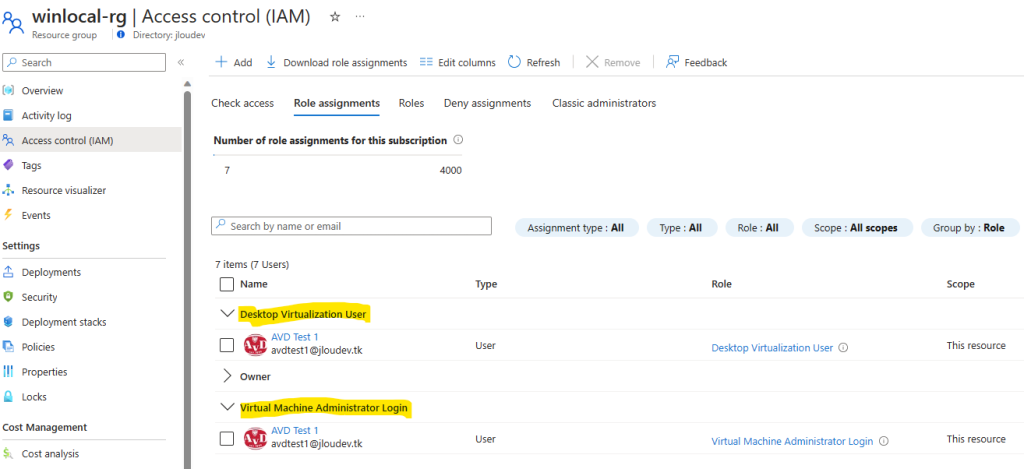
Task: Switch to the Deny assignments tab
Action: click(x=487, y=103)
